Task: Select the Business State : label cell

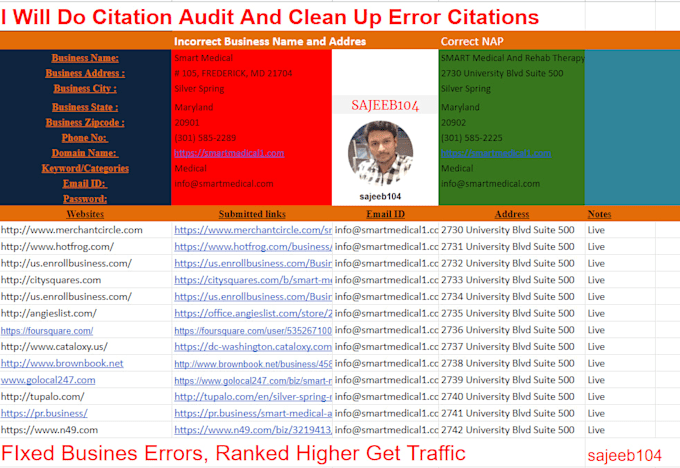Action: (85, 107)
